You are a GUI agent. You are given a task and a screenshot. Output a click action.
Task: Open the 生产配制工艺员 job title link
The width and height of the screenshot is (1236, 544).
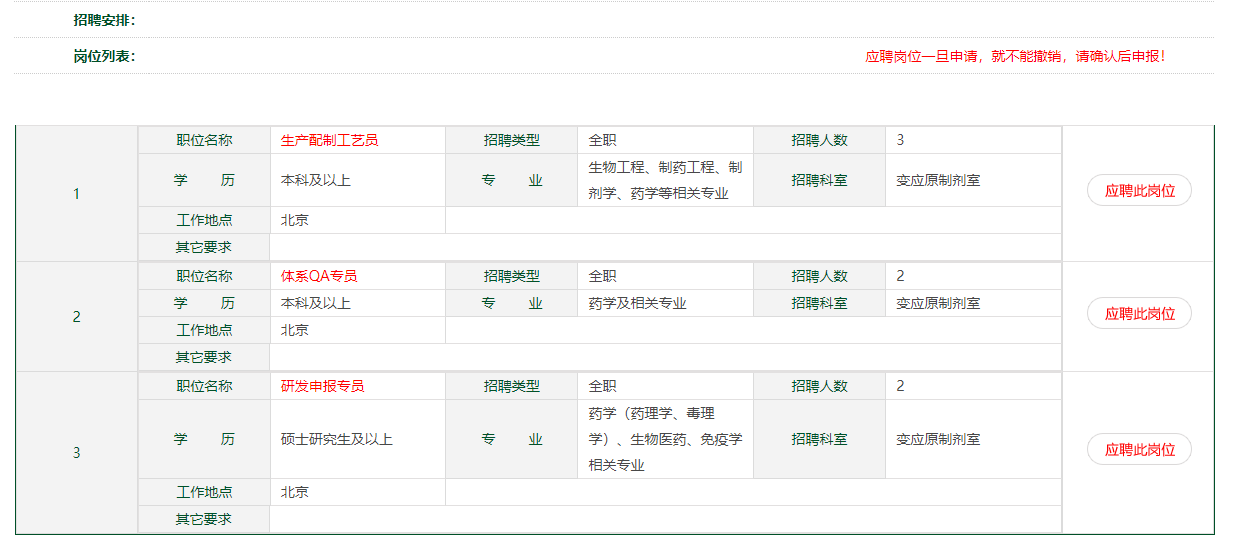pyautogui.click(x=329, y=140)
